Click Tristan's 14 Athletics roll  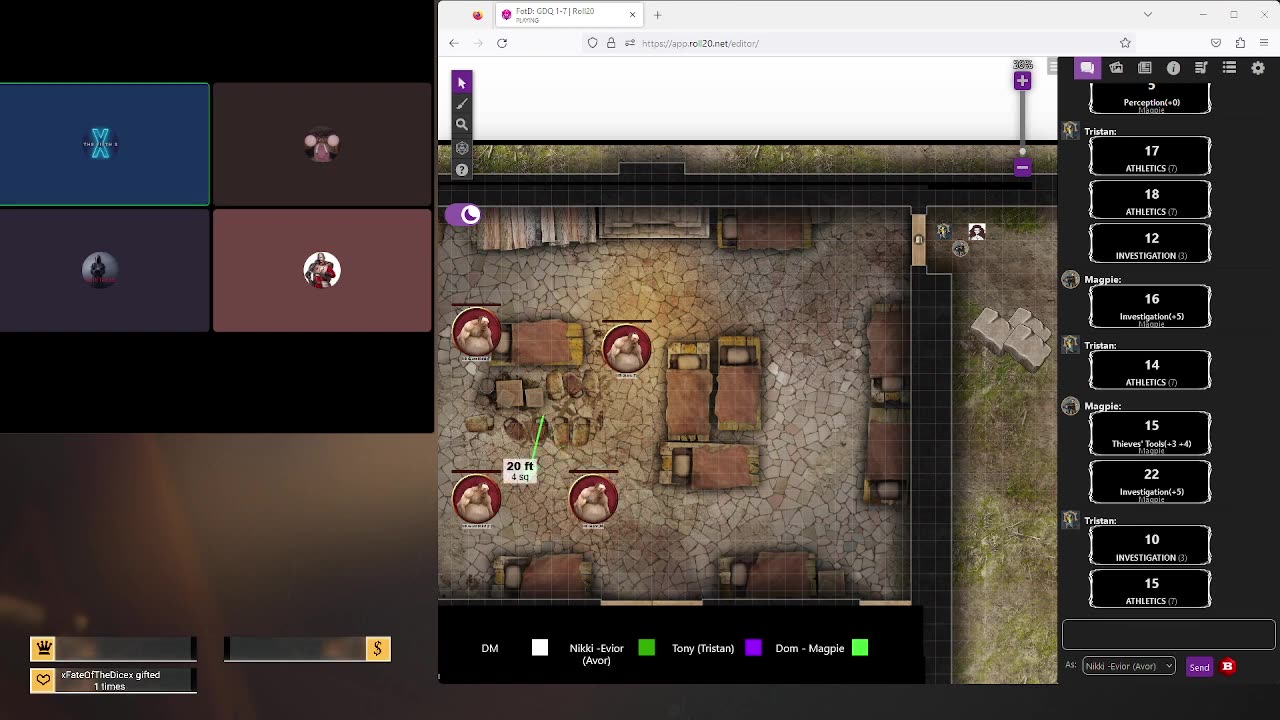tap(1150, 371)
